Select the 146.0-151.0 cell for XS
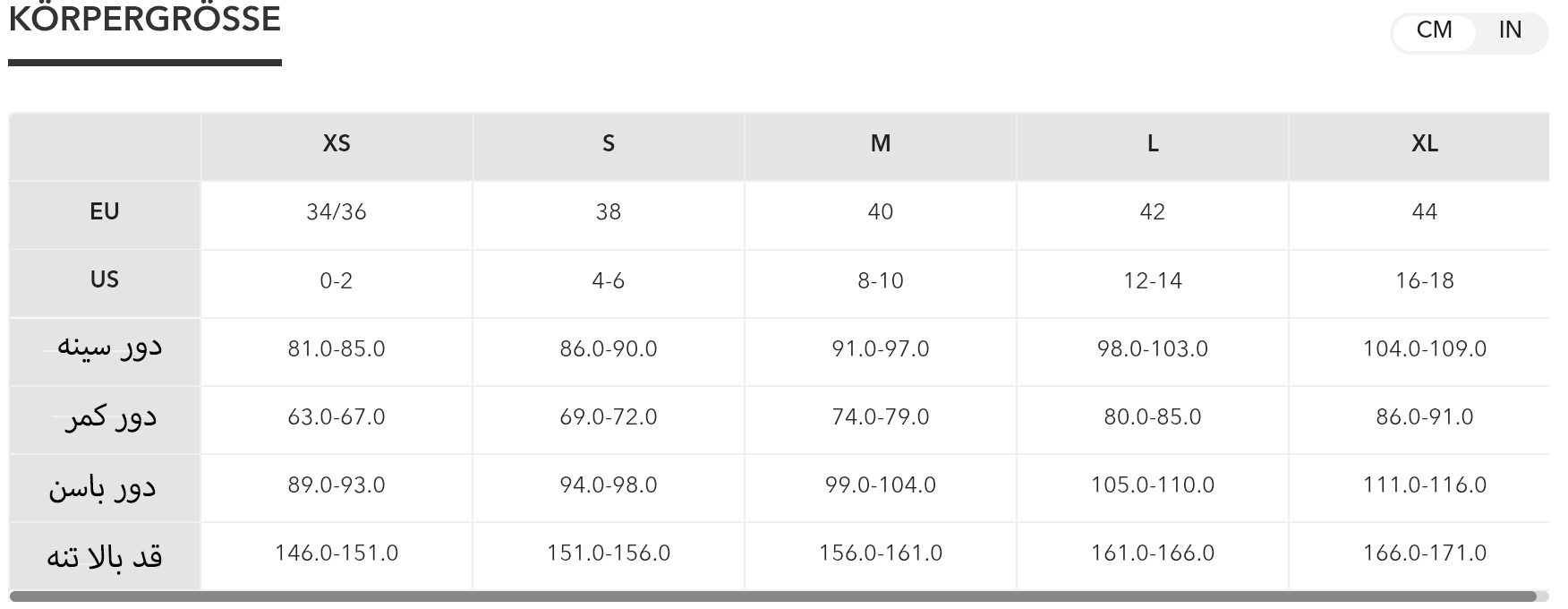 pos(337,553)
